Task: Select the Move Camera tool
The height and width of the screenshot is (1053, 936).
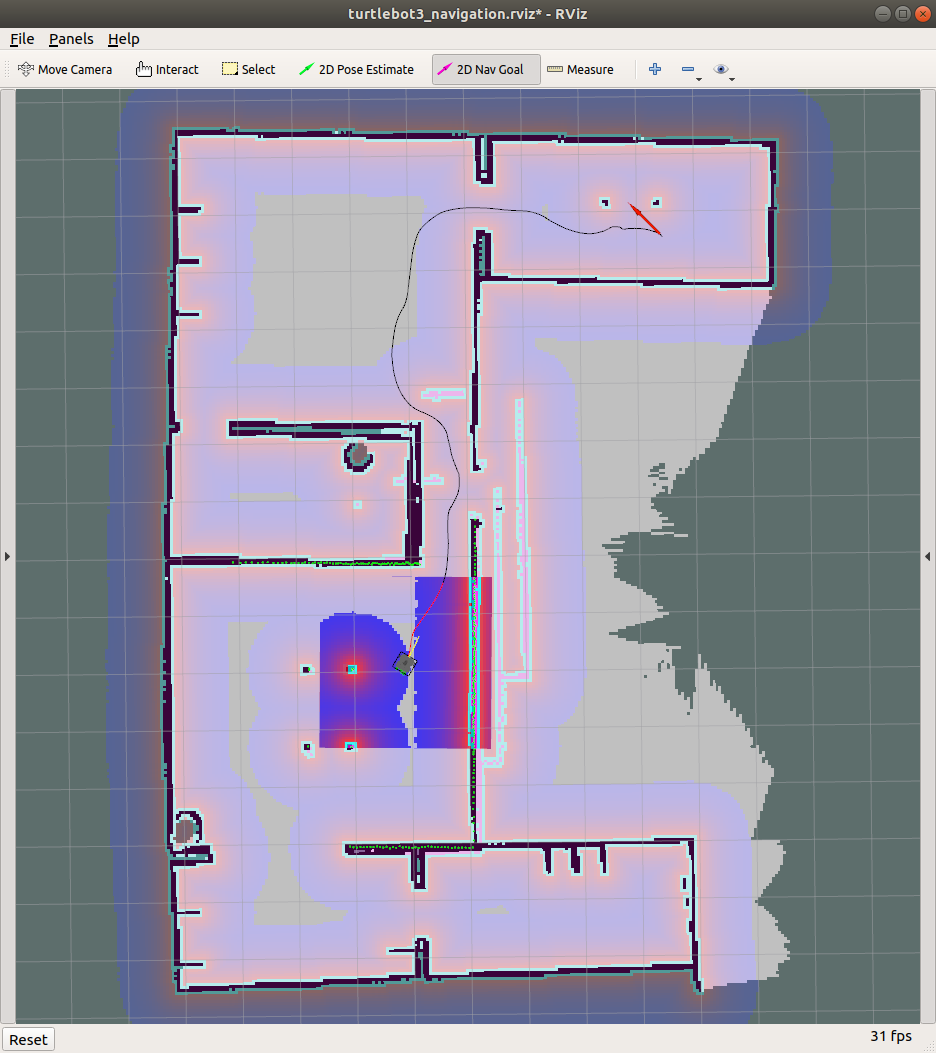Action: click(x=64, y=69)
